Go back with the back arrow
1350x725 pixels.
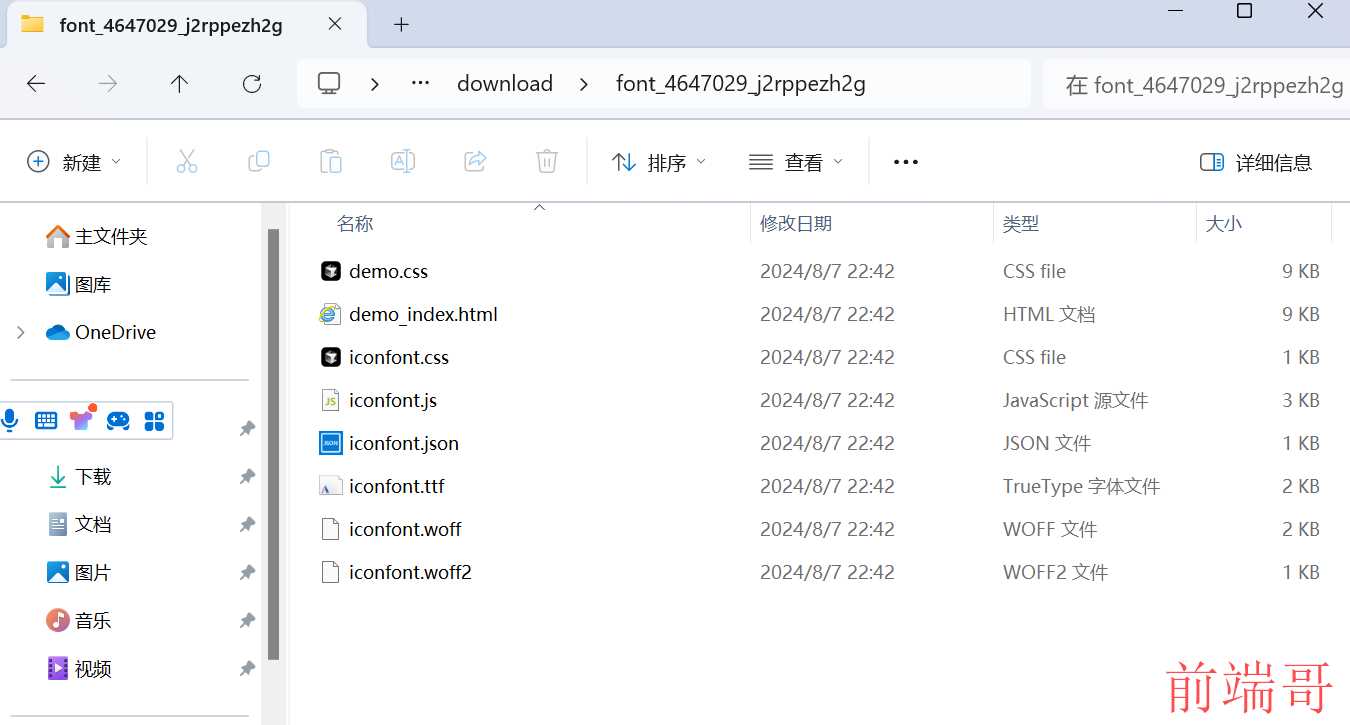[36, 84]
